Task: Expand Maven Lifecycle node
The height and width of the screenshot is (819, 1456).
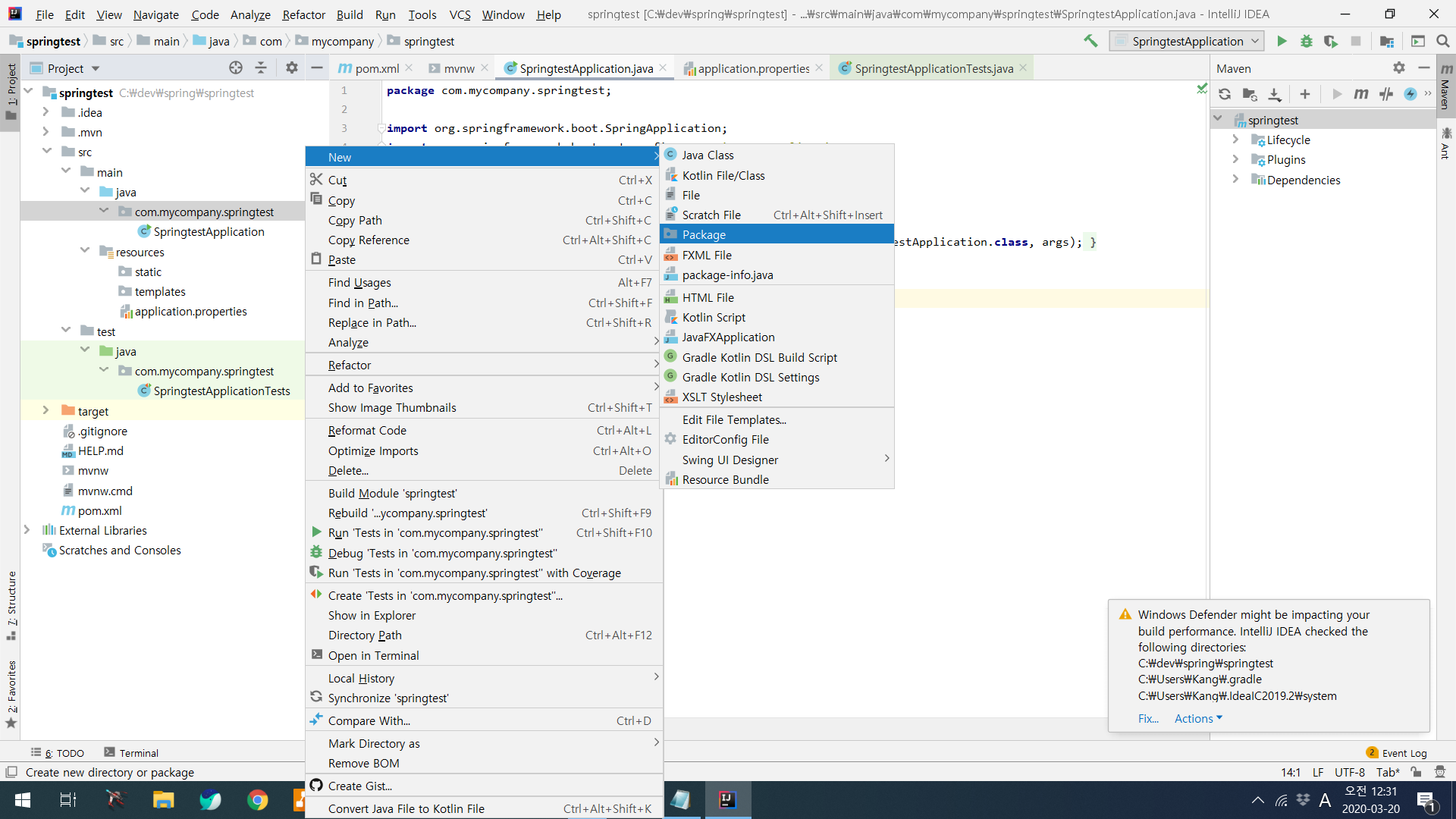Action: [x=1235, y=140]
